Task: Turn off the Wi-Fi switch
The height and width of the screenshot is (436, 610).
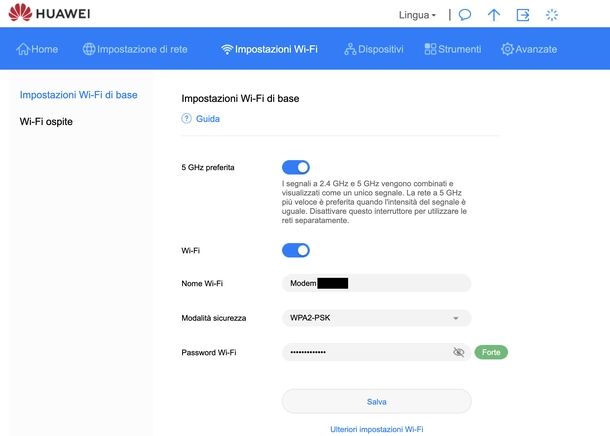Action: click(x=296, y=250)
